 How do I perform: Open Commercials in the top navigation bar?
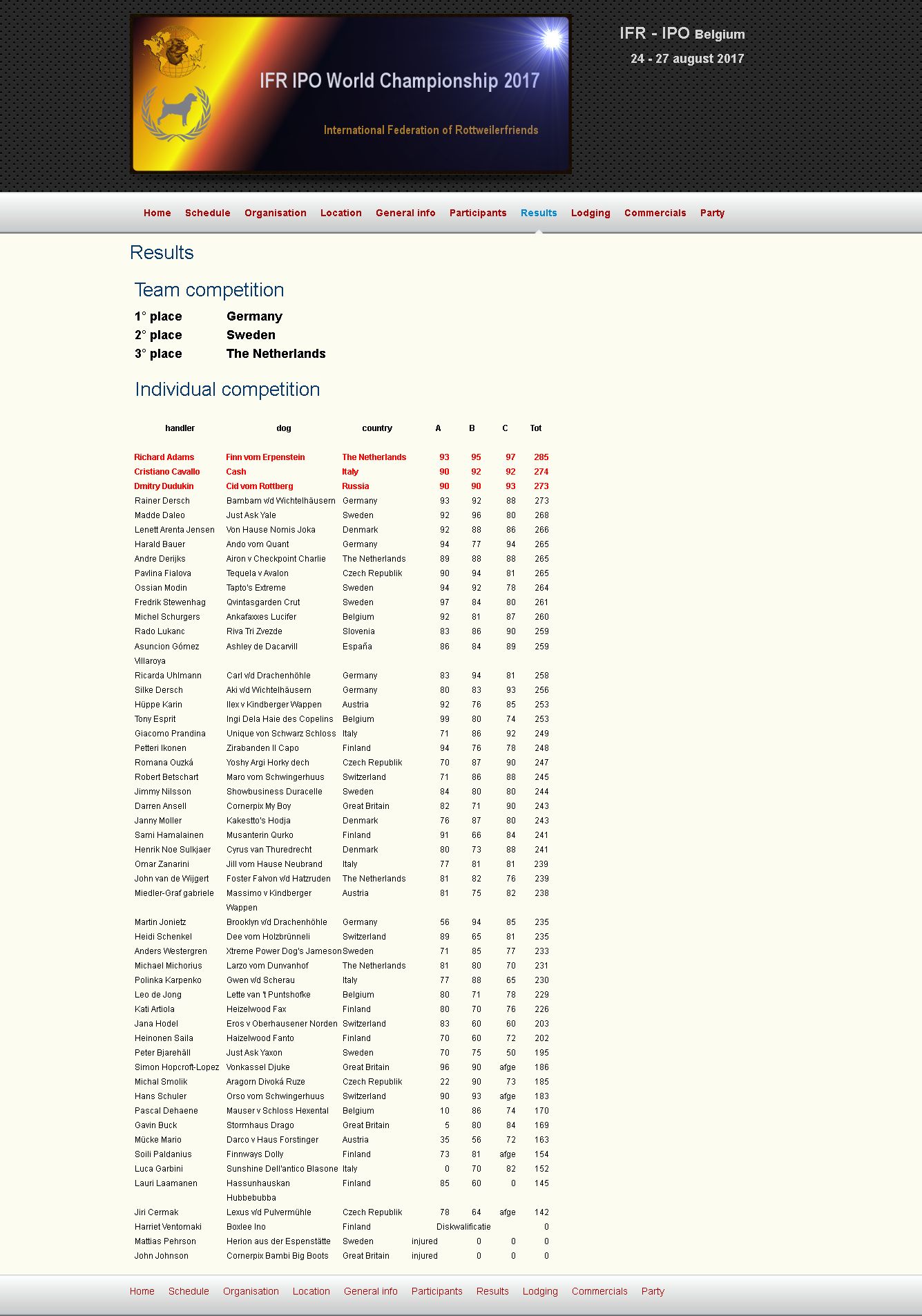click(x=655, y=213)
